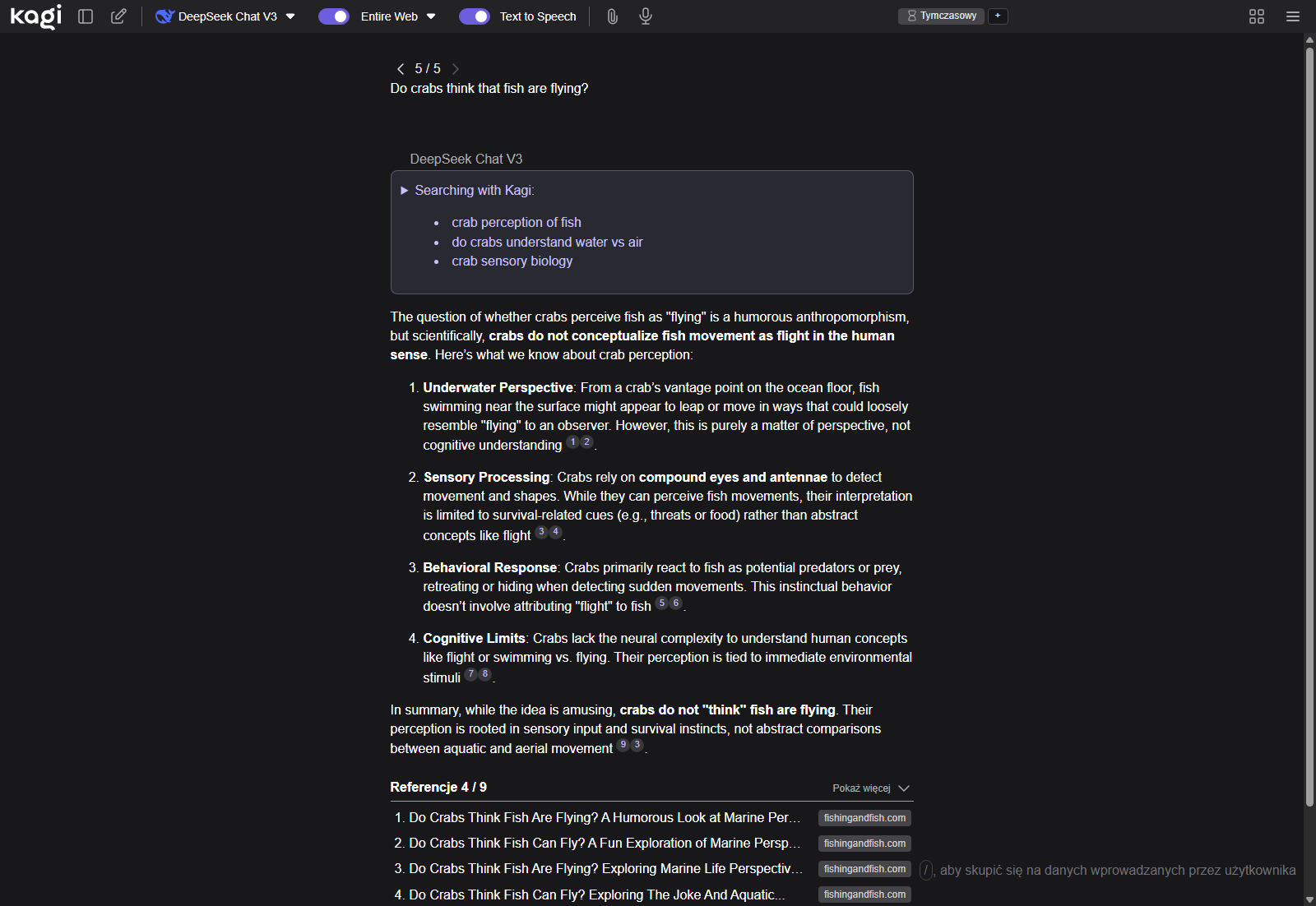Add a new tab with plus button

coord(998,16)
